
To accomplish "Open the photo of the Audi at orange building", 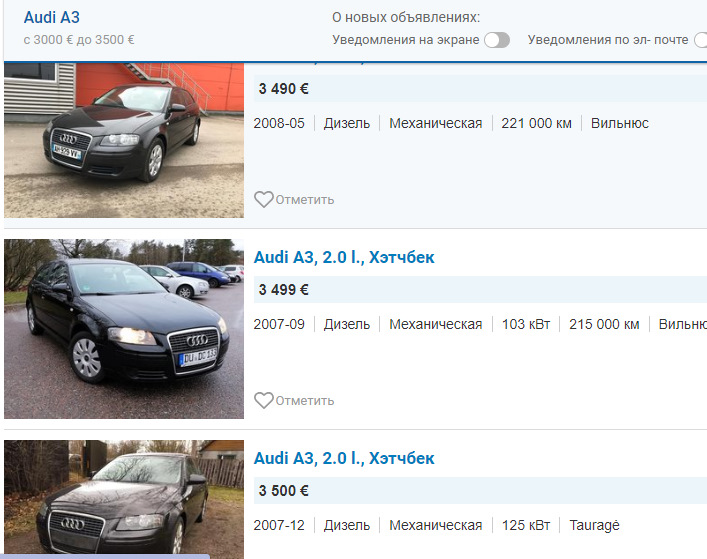I will click(124, 141).
